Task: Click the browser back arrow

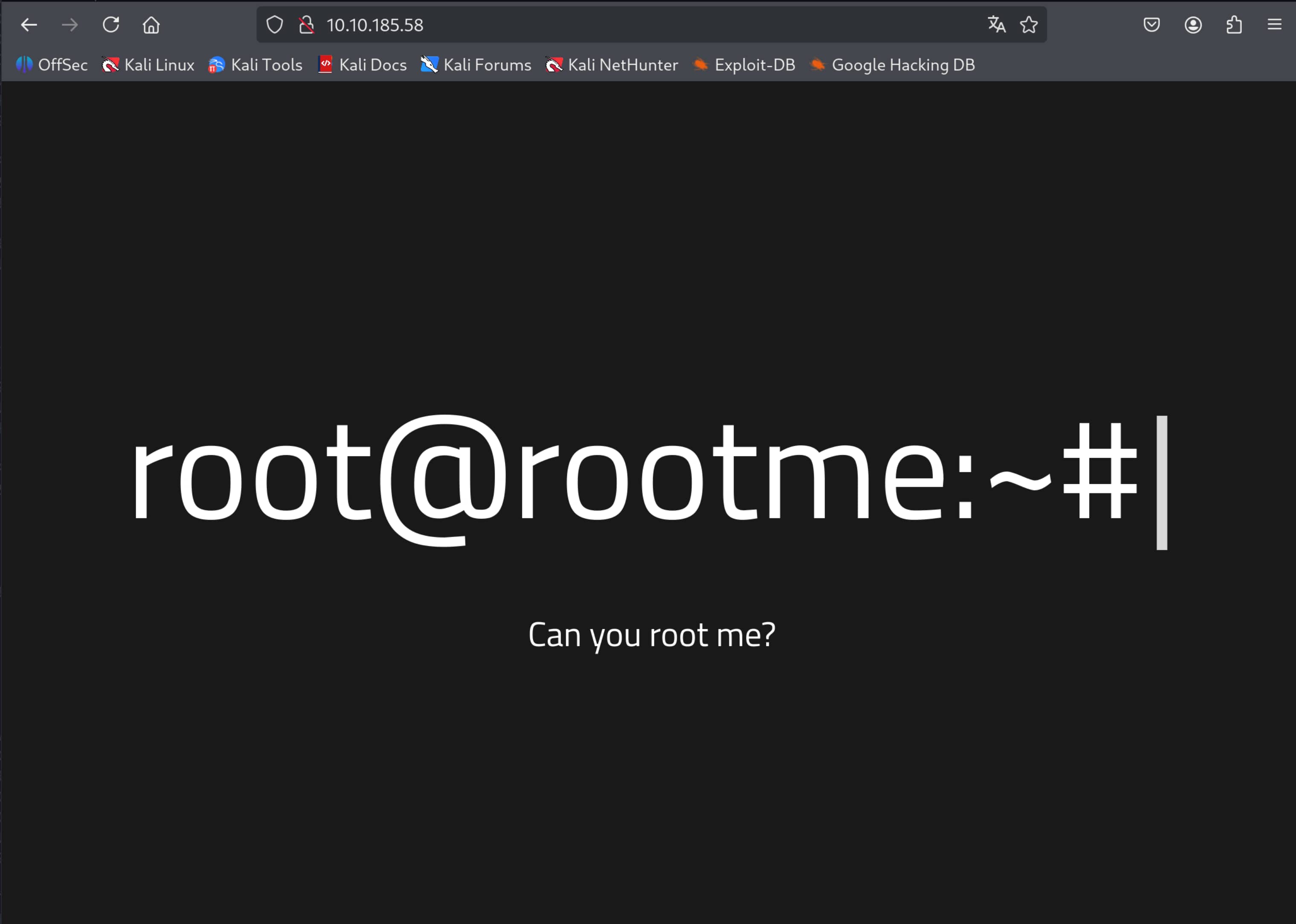Action: (29, 25)
